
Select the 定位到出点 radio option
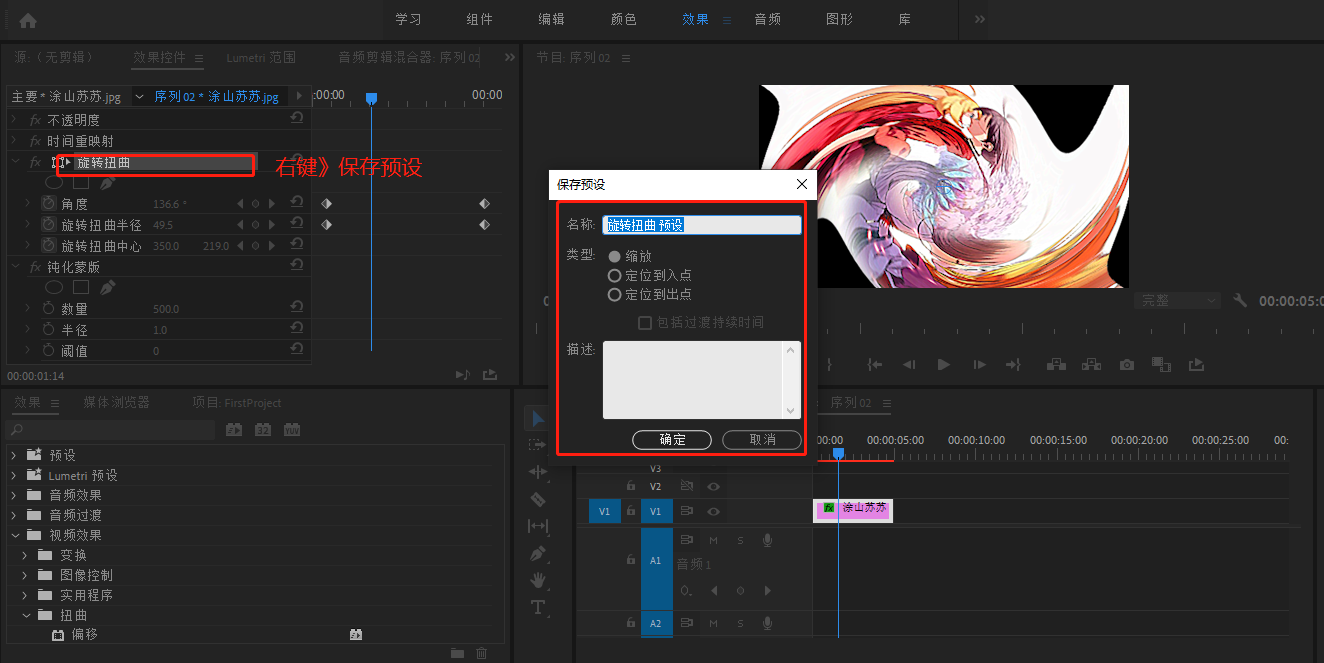[x=615, y=294]
